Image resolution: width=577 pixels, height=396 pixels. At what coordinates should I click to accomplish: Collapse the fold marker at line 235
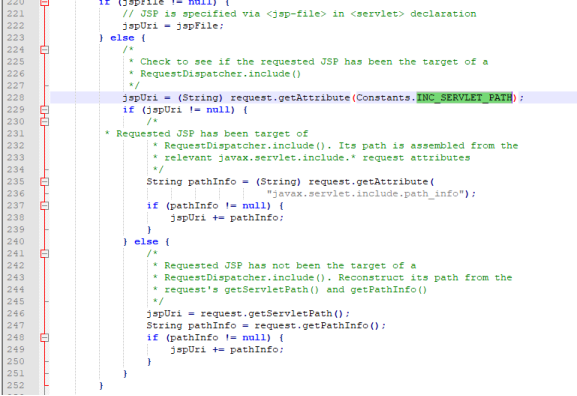pyautogui.click(x=45, y=181)
